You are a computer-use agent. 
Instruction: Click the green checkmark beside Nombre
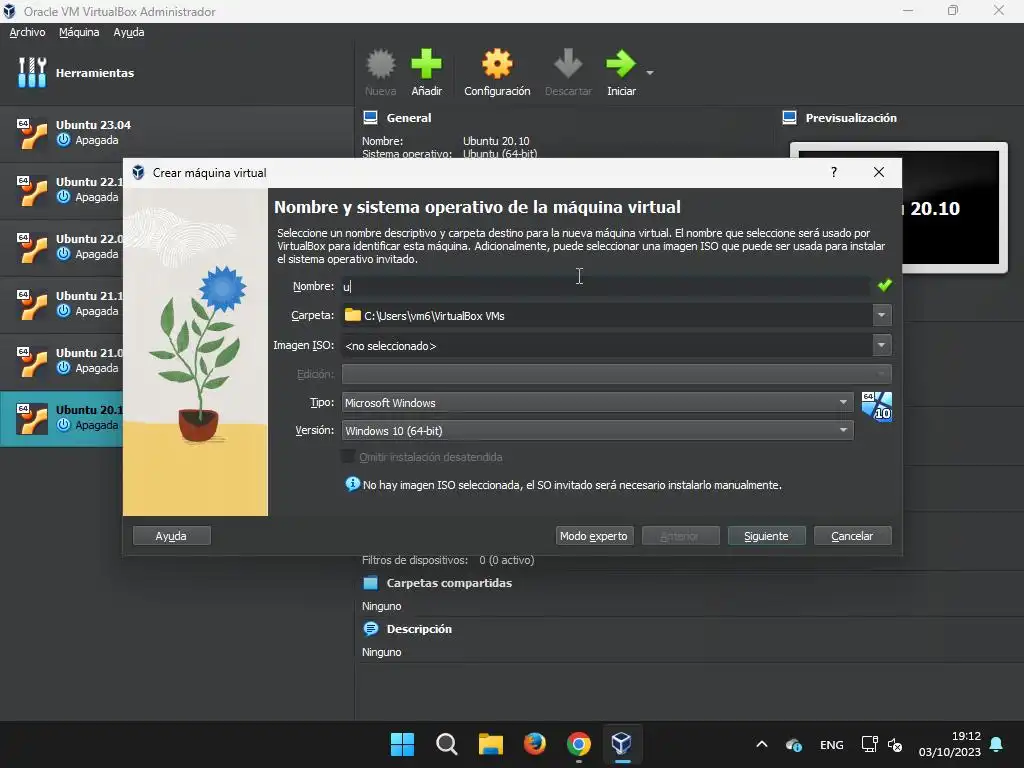click(884, 285)
